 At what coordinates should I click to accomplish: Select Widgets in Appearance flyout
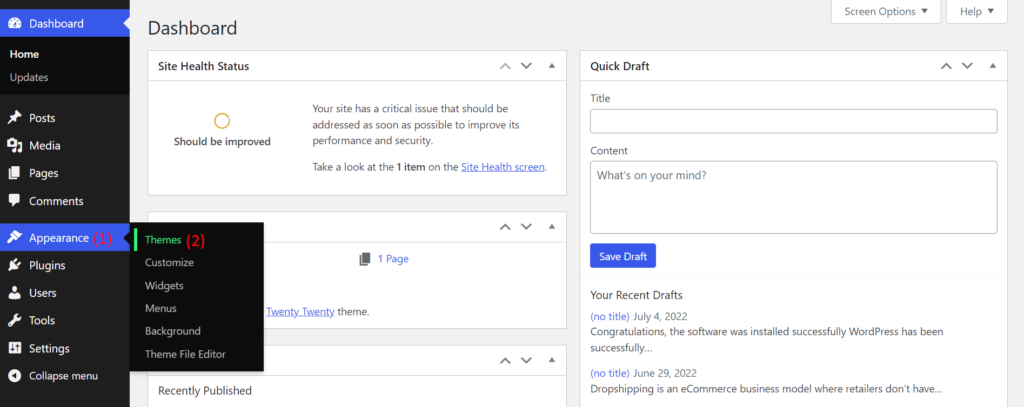tap(164, 285)
